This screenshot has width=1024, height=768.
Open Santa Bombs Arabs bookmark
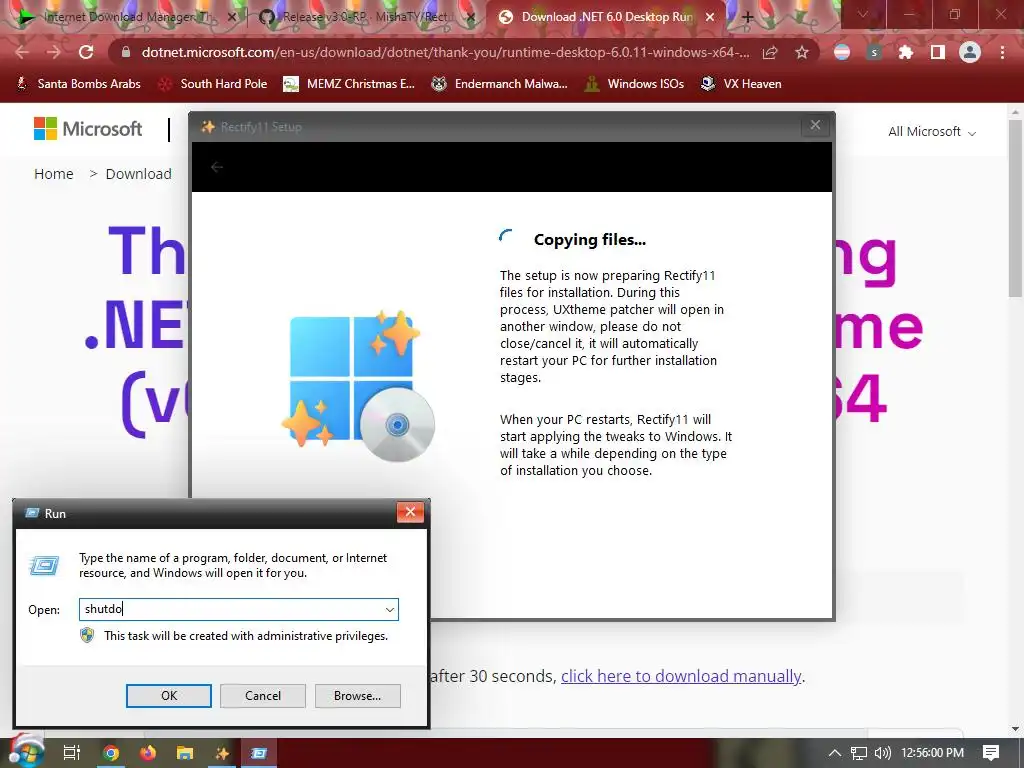(78, 84)
